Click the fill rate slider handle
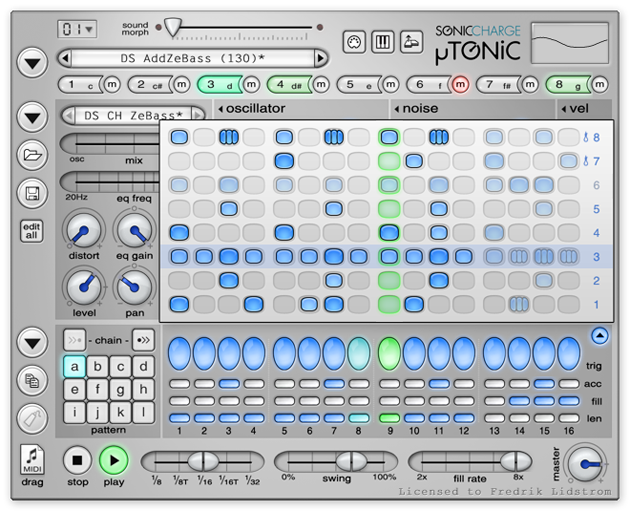The image size is (630, 511). click(515, 462)
